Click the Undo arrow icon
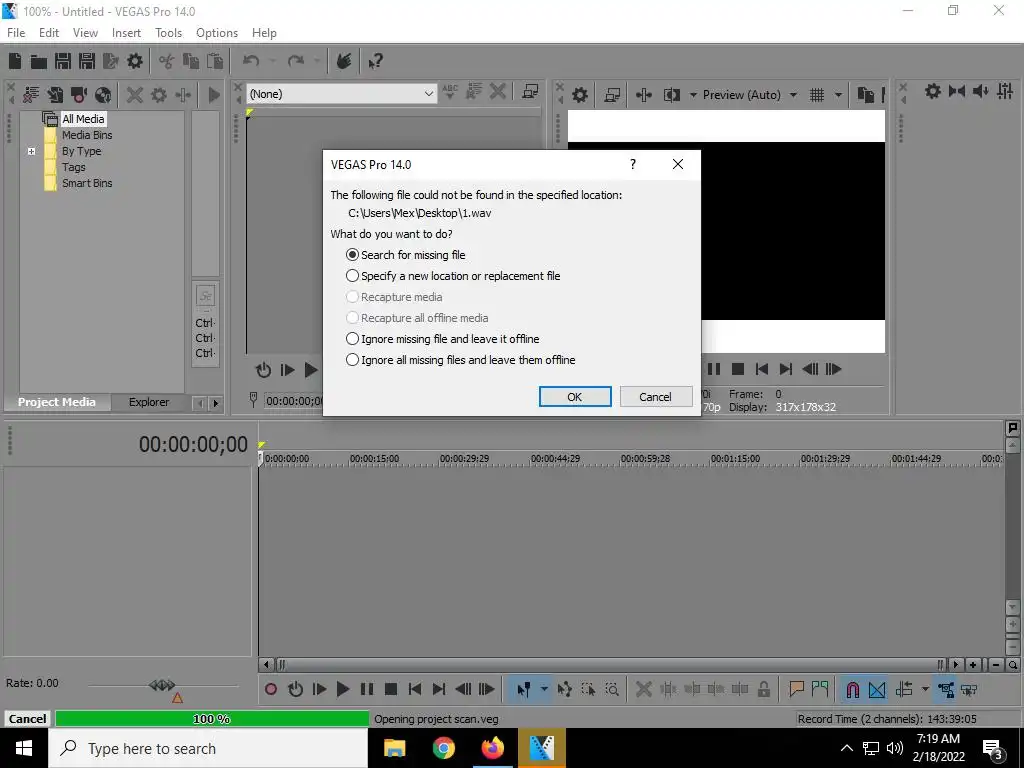 [251, 61]
